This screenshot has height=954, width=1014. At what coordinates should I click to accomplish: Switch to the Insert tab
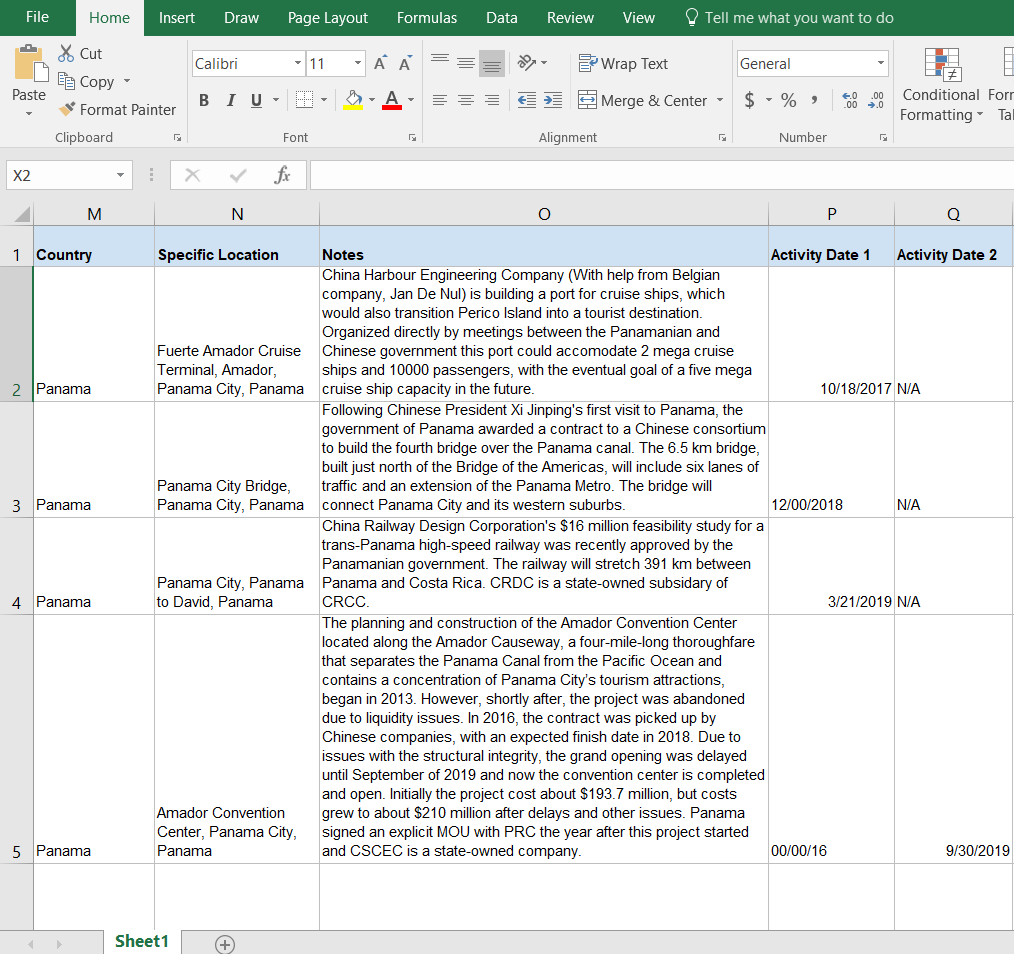pos(177,18)
